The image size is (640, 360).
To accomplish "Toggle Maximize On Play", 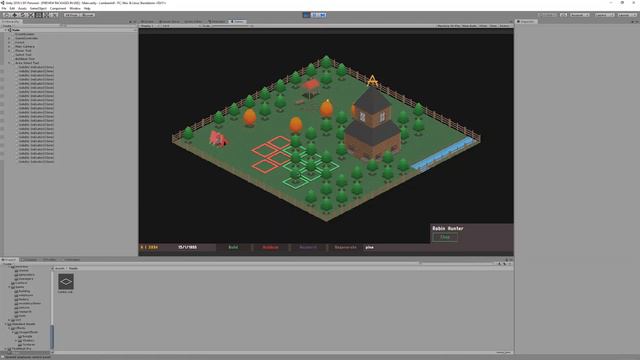I will 448,26.
